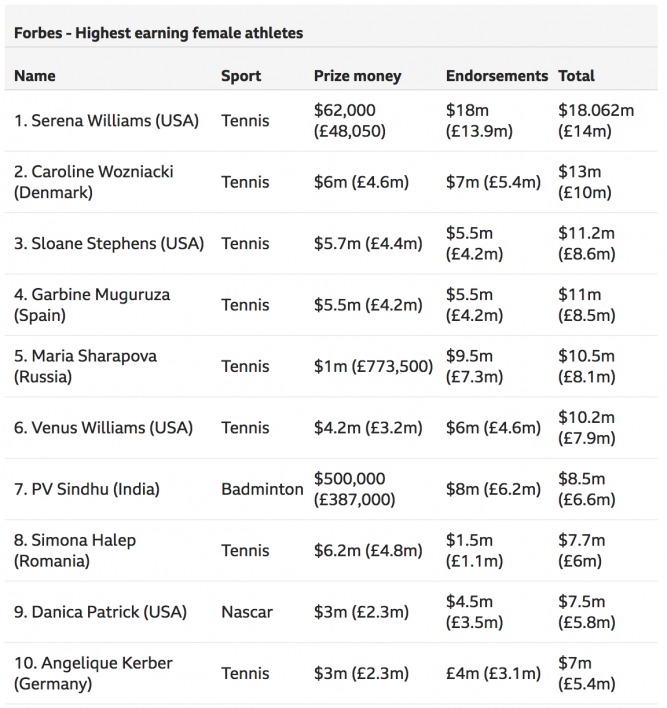Click Maria Sharapova's $1m prize money cell
Viewport: 667px width, 708px height.
pos(373,367)
